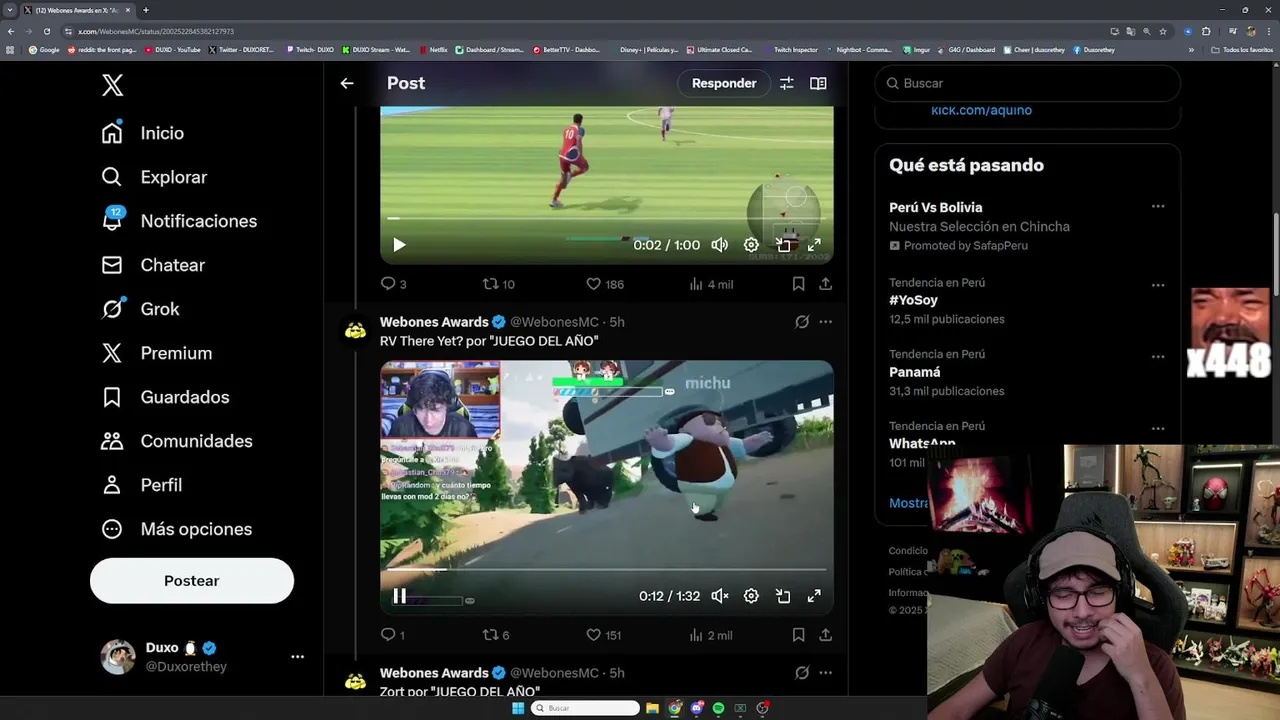Open Webones Awards profile on RV There Yet post

(x=434, y=322)
